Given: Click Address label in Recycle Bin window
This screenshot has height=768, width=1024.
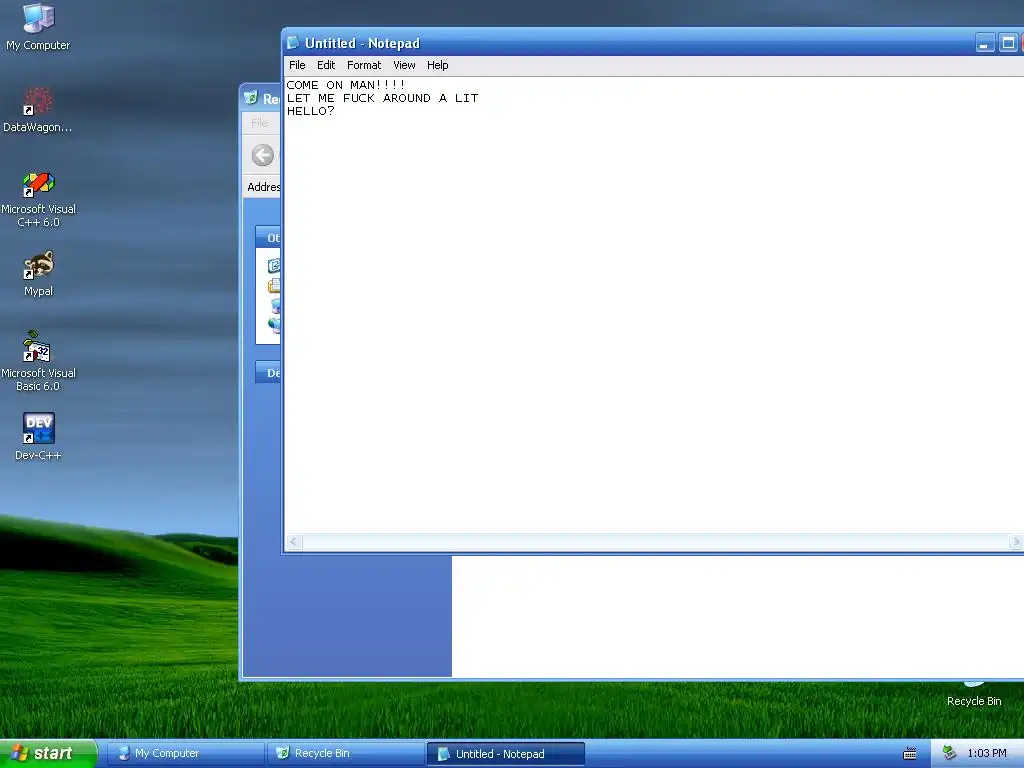Looking at the screenshot, I should tap(264, 187).
